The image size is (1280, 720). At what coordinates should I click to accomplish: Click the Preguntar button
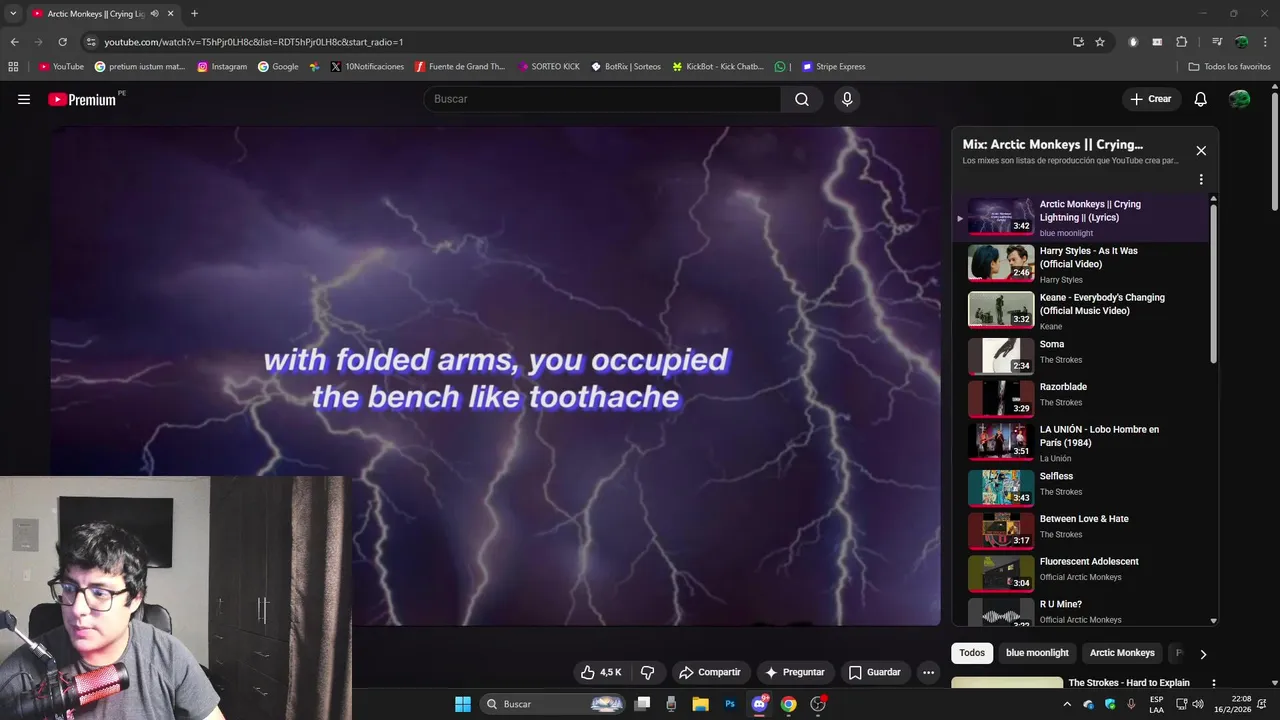(x=795, y=672)
